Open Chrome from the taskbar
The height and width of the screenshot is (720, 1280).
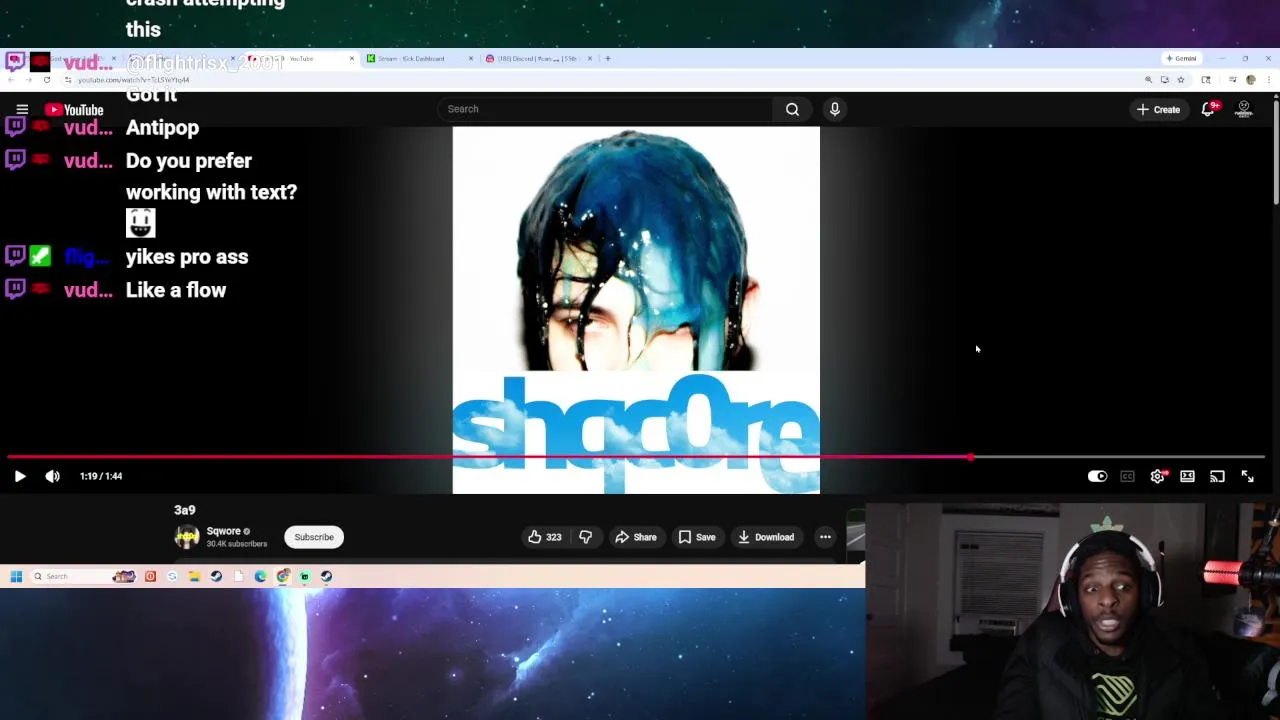pos(283,576)
